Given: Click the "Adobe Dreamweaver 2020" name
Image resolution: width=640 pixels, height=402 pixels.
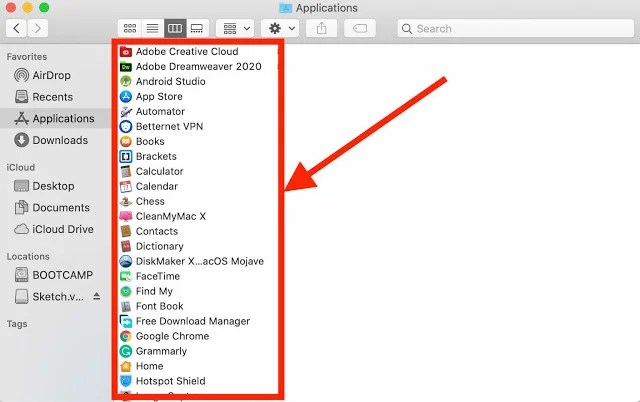Looking at the screenshot, I should [199, 67].
